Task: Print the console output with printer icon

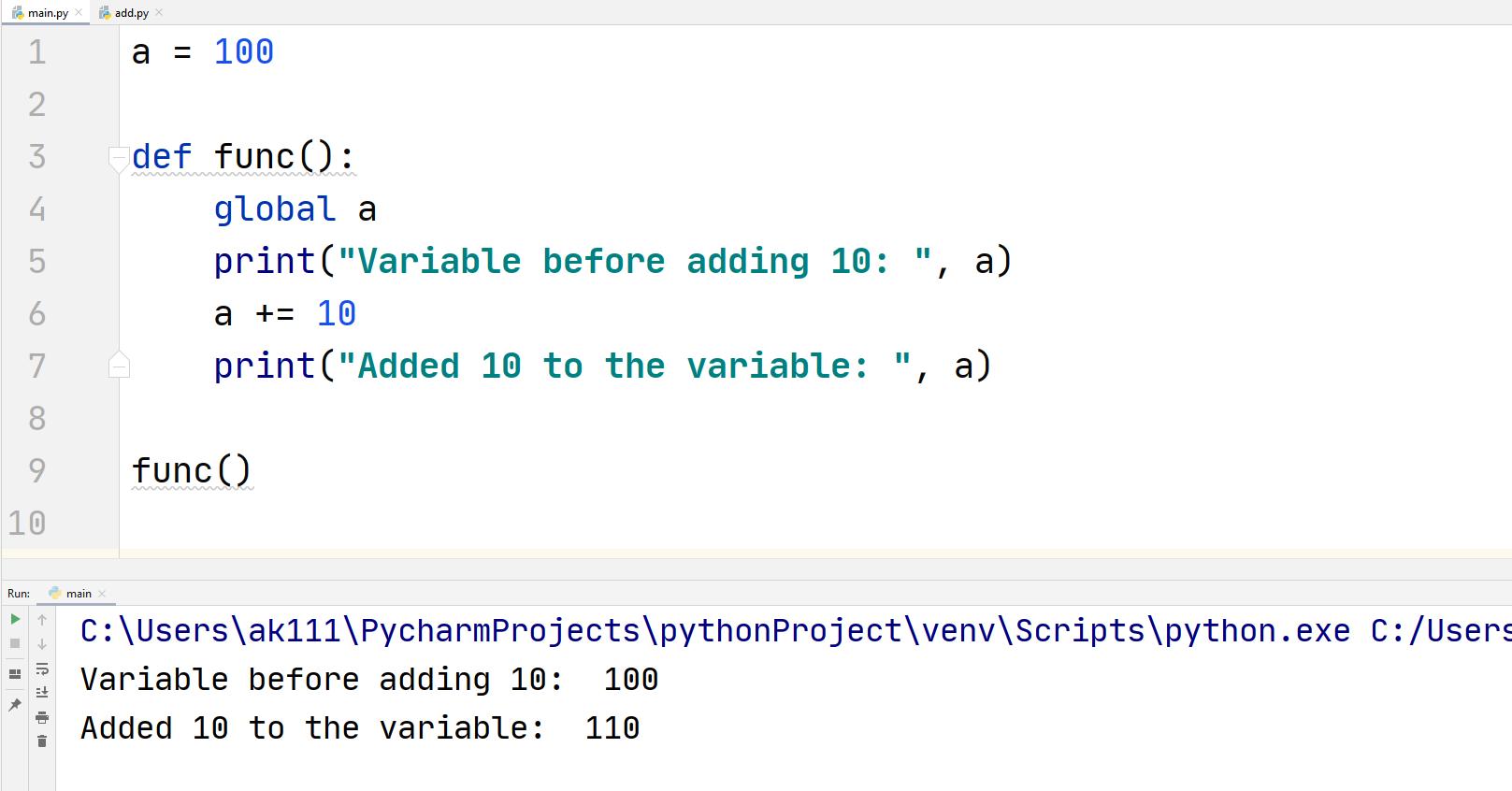Action: [x=42, y=717]
